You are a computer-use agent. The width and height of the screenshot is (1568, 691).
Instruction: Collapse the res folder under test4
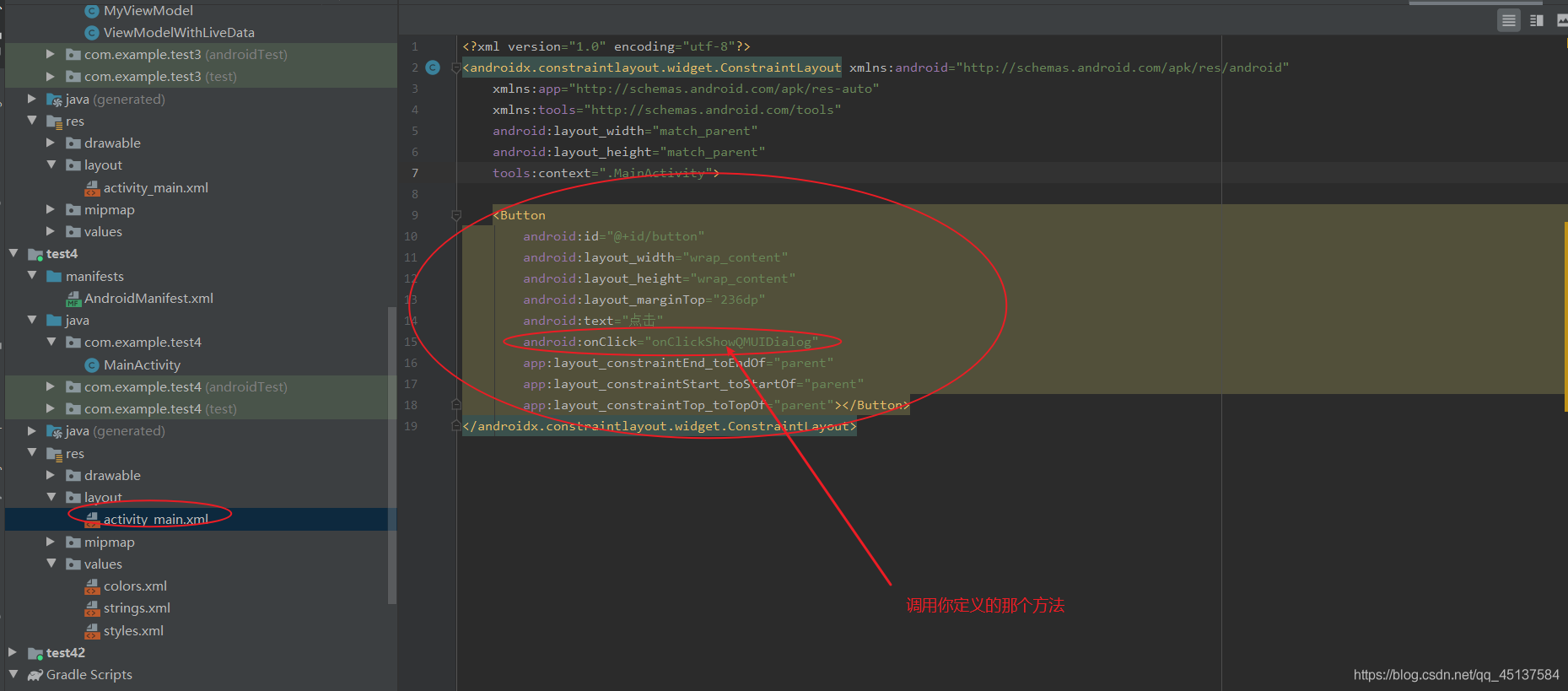coord(31,453)
